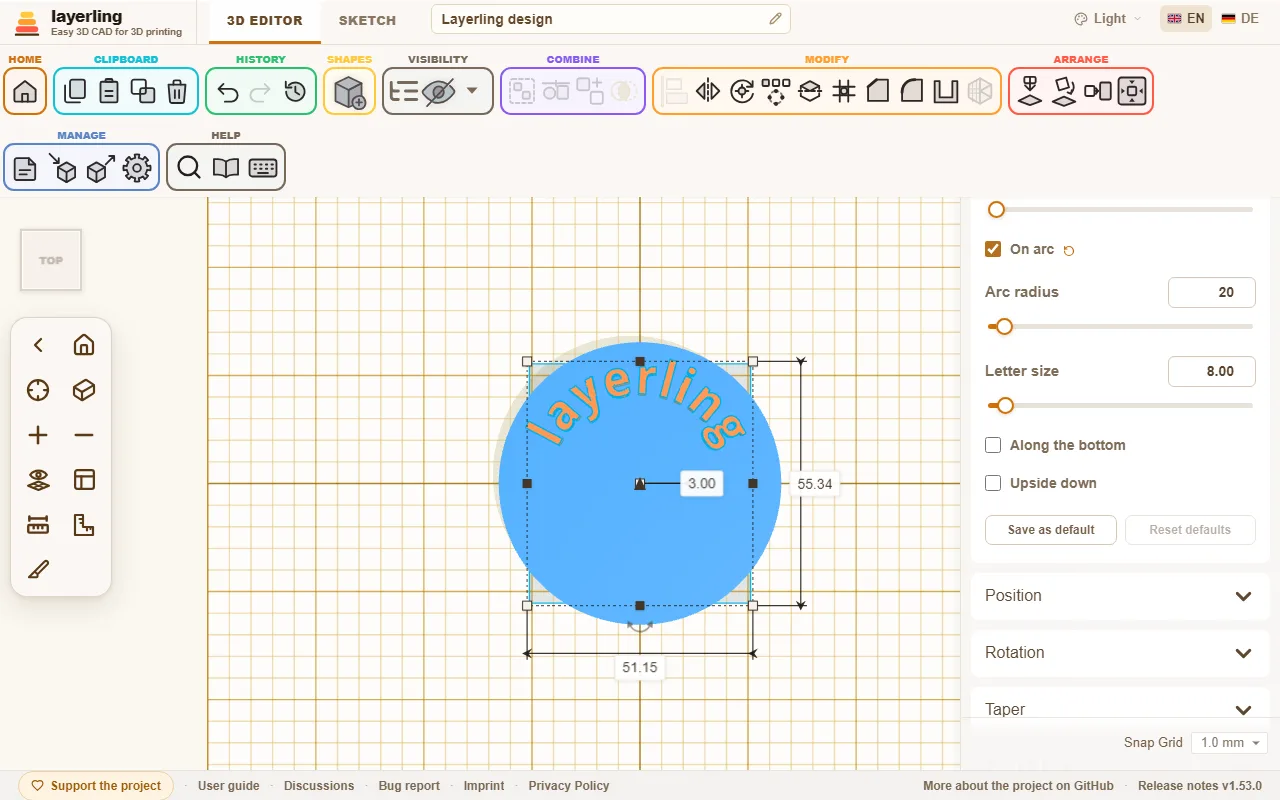Open the Settings gear in the Manage group
This screenshot has height=800, width=1280.
[x=137, y=168]
